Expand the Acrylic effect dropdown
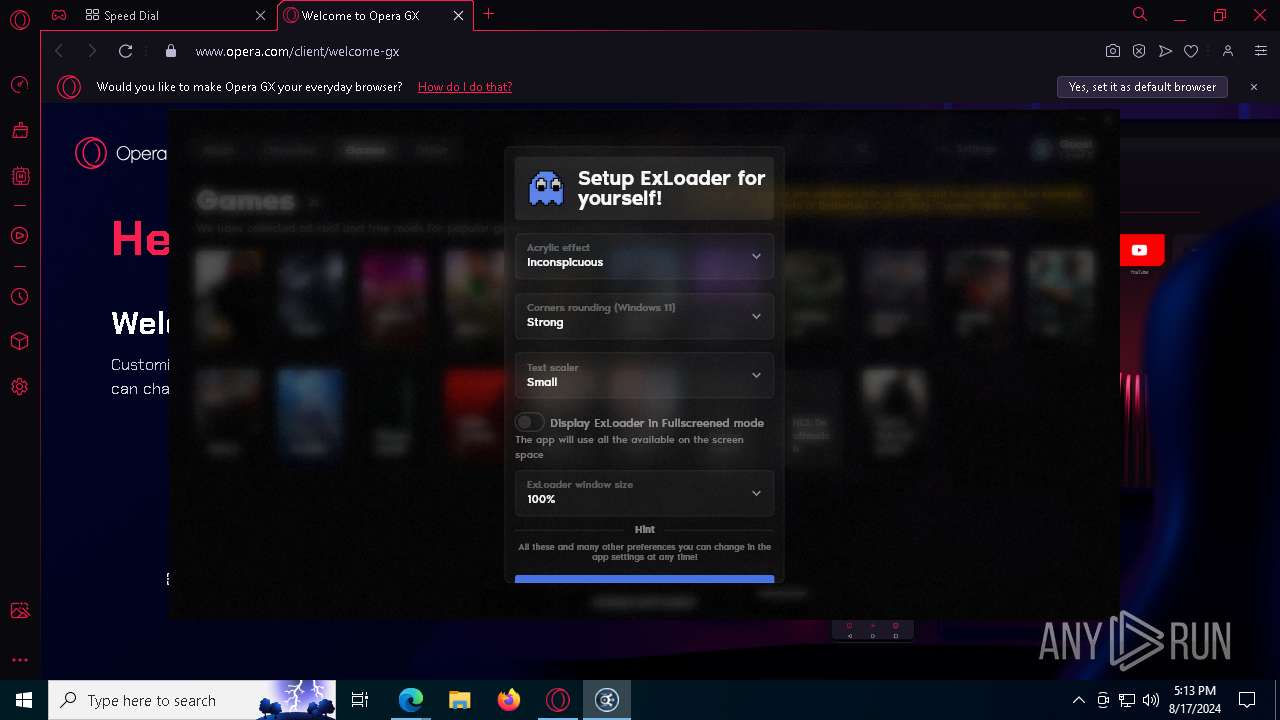 coord(644,256)
